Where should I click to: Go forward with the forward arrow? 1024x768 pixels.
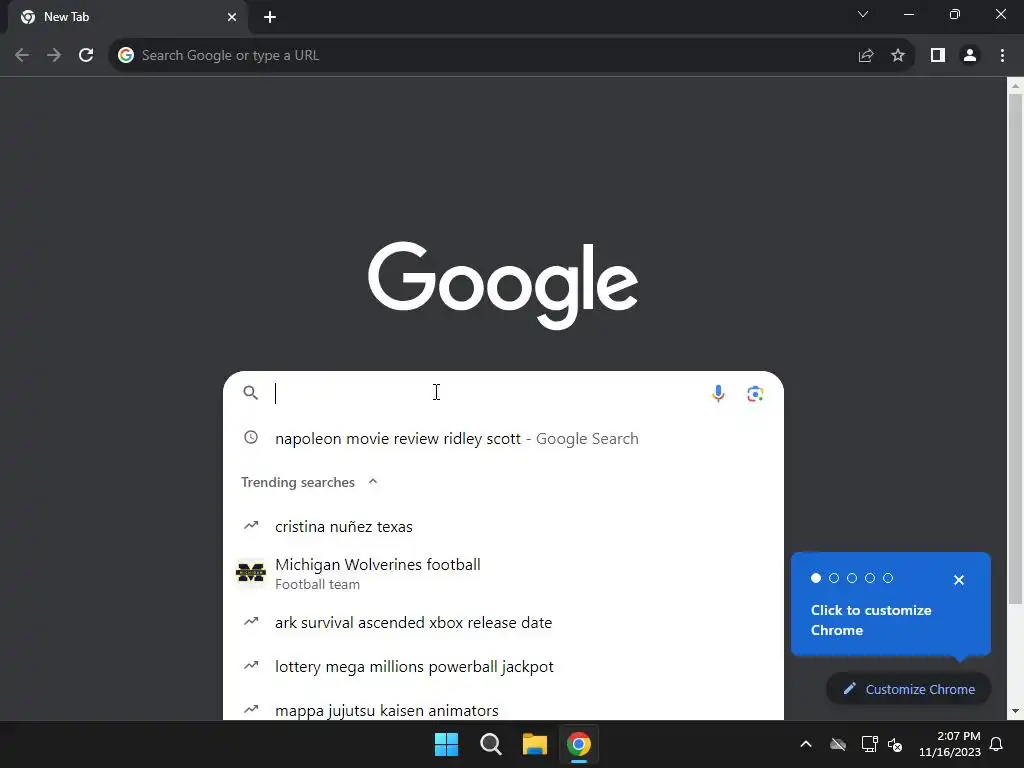click(x=54, y=56)
